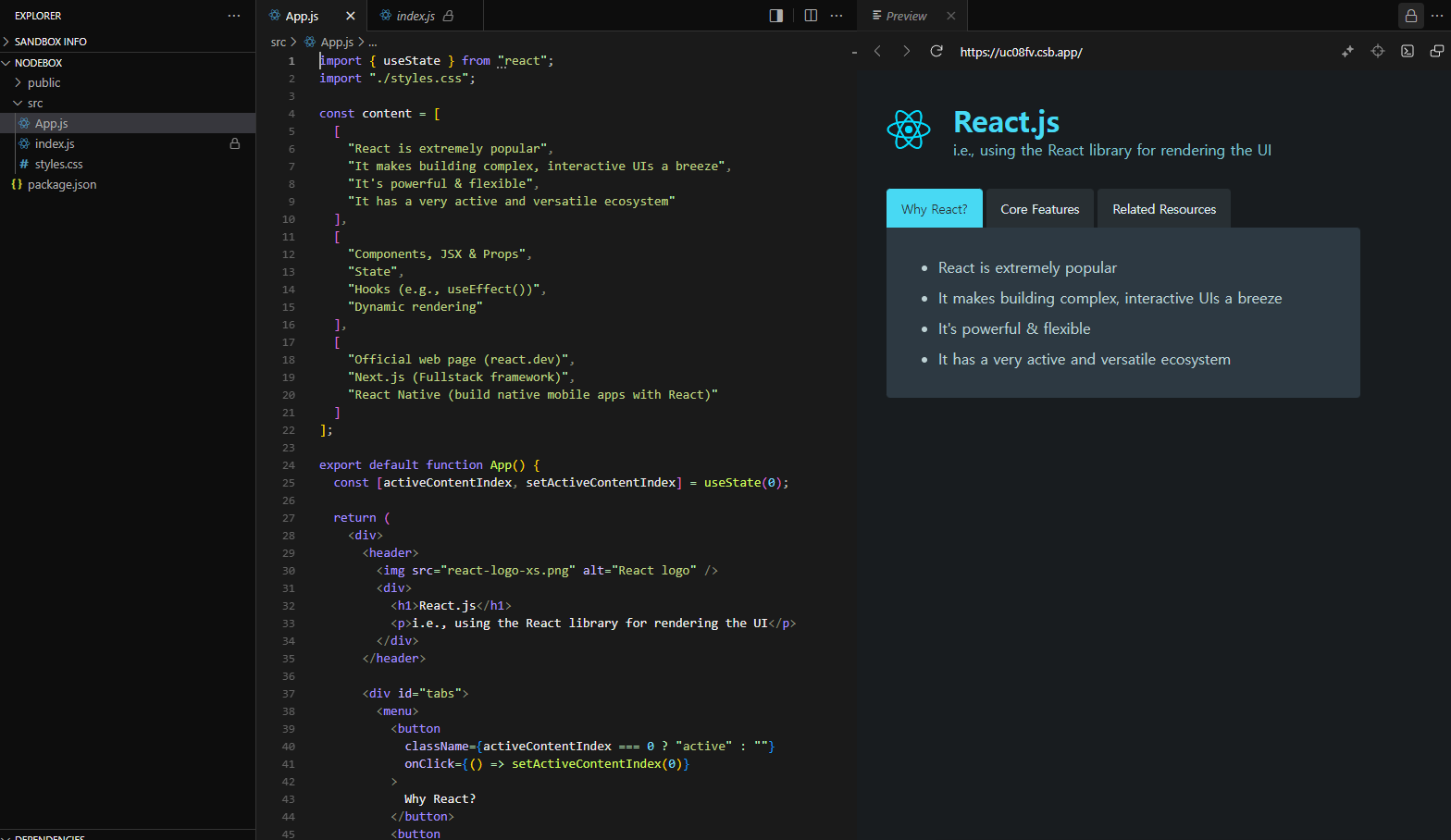The width and height of the screenshot is (1451, 840).
Task: Click the crosshair inspect icon in preview toolbar
Action: click(x=1378, y=51)
